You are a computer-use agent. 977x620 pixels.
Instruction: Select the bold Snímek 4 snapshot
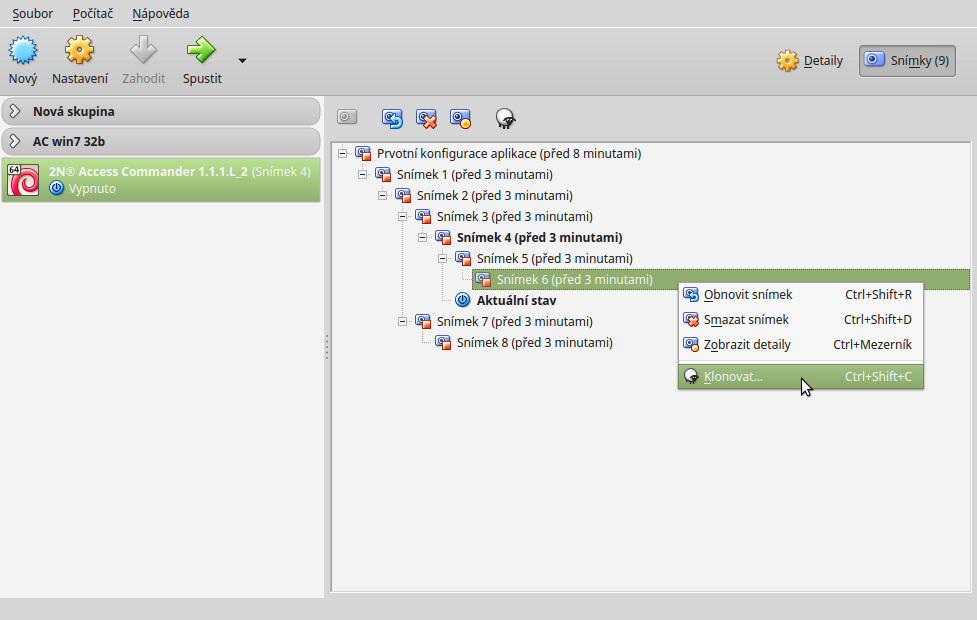(539, 237)
